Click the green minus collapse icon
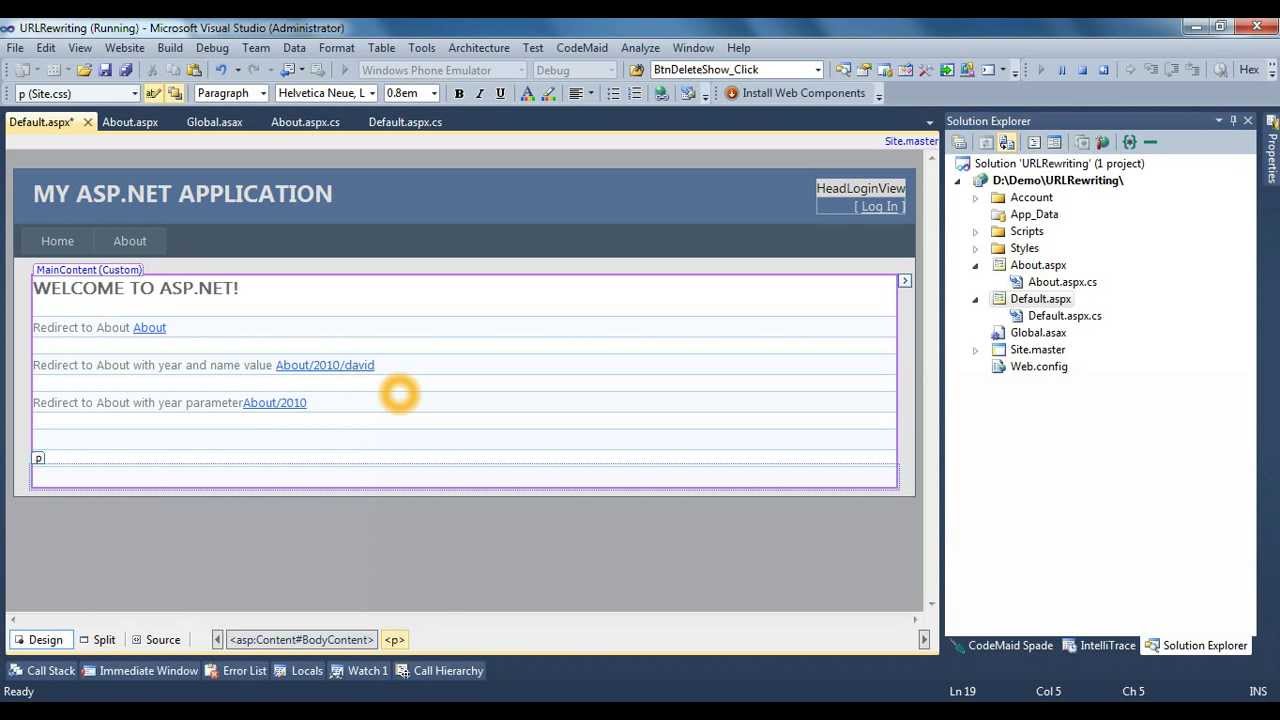 point(1150,142)
